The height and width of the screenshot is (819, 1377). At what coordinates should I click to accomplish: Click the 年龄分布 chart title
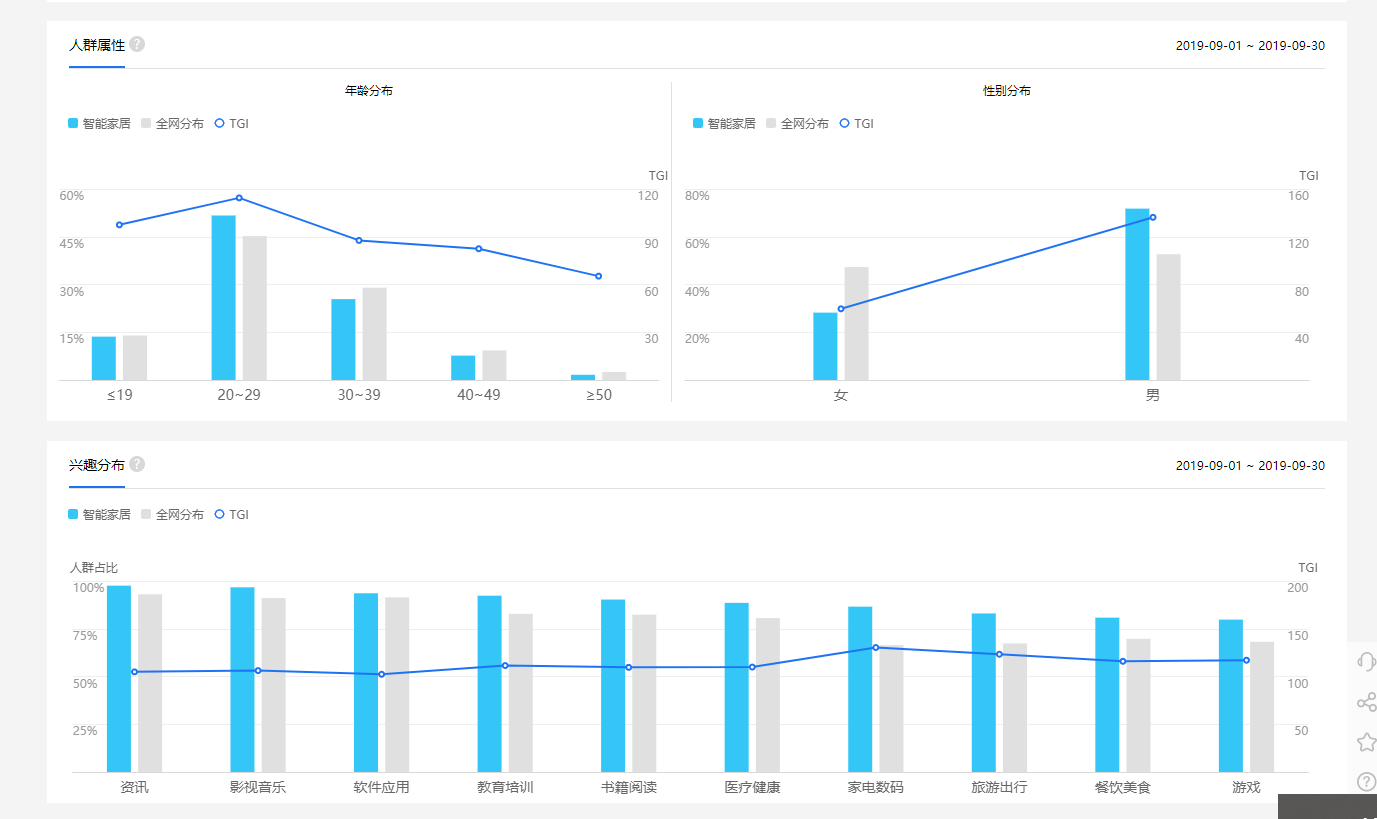[369, 91]
